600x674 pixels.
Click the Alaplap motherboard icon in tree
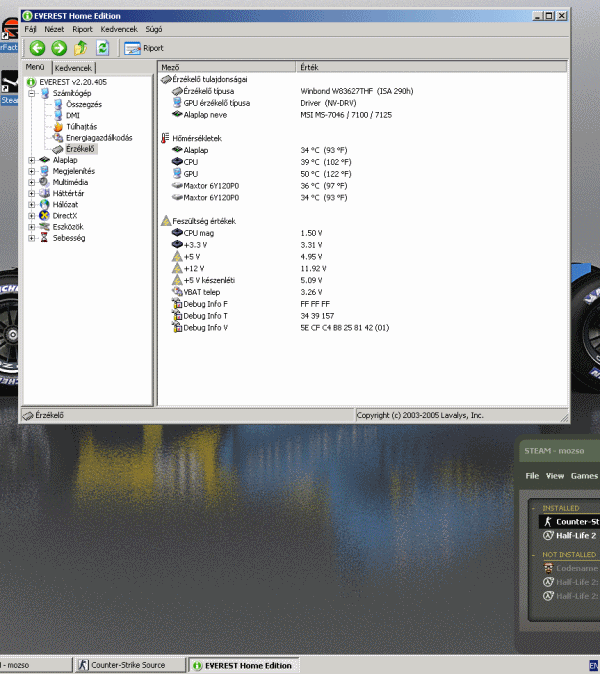click(44, 160)
